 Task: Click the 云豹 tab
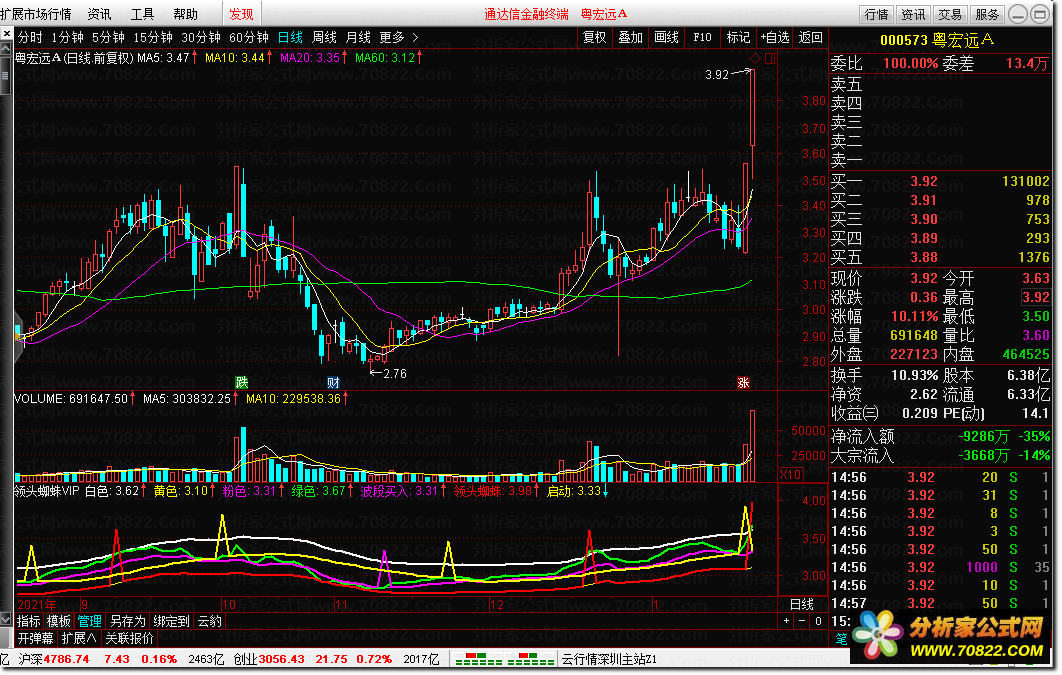209,621
